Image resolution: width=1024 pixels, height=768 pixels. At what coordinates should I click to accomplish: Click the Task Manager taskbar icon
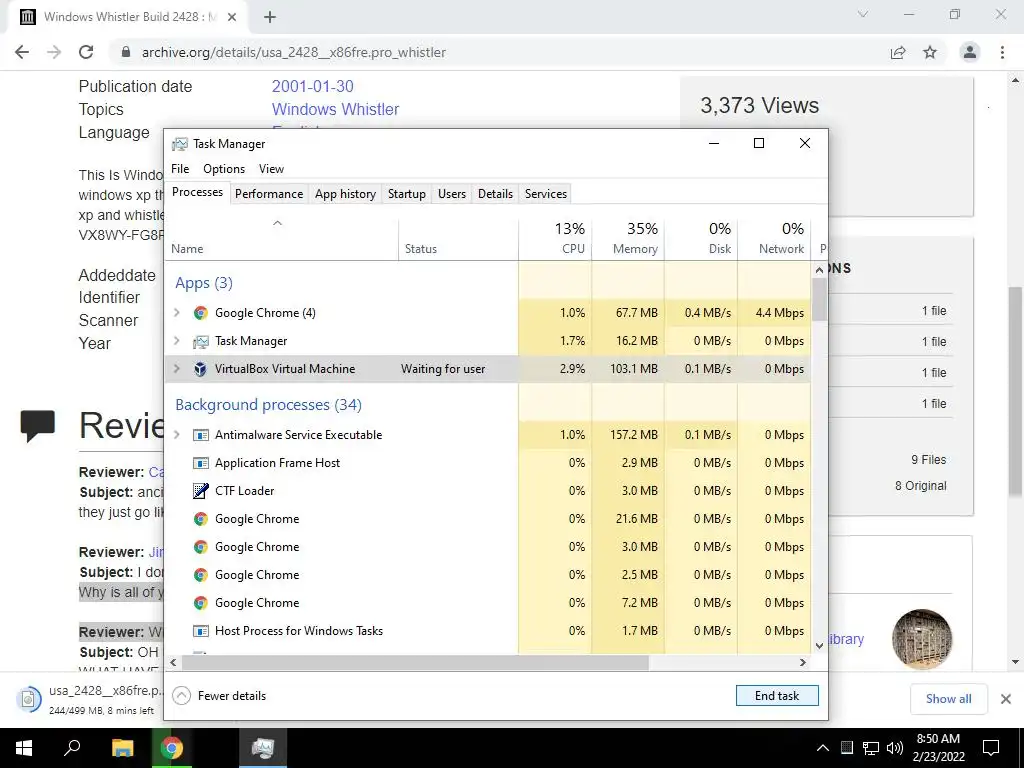click(x=263, y=748)
